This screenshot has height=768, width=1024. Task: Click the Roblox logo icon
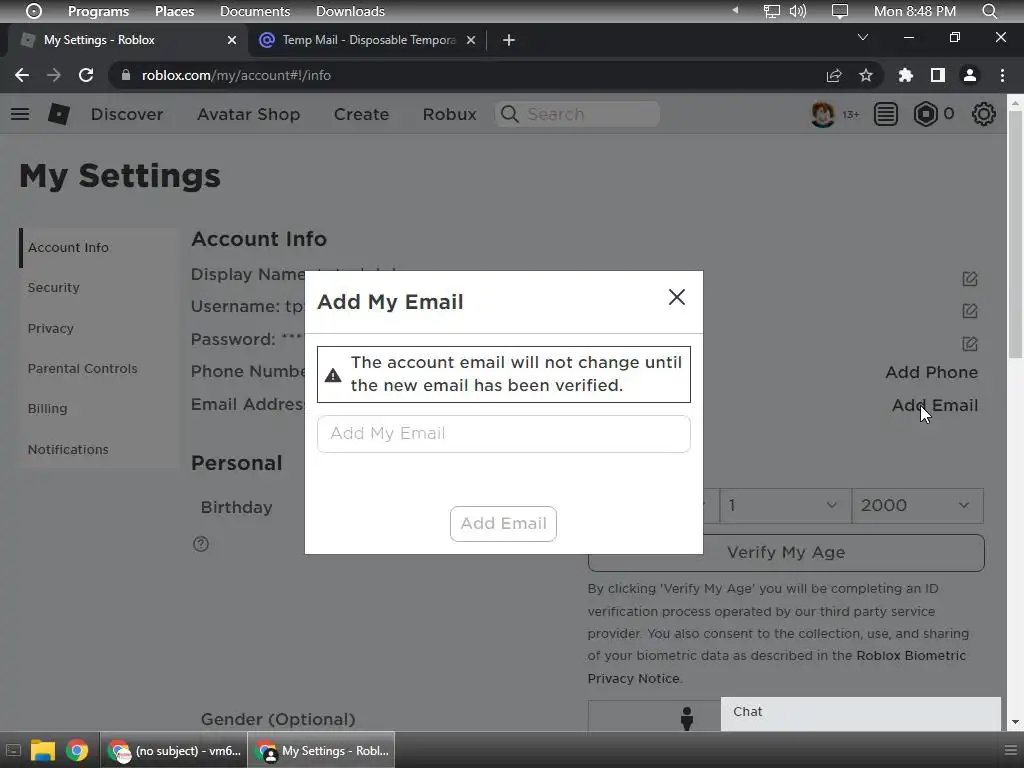(x=59, y=114)
